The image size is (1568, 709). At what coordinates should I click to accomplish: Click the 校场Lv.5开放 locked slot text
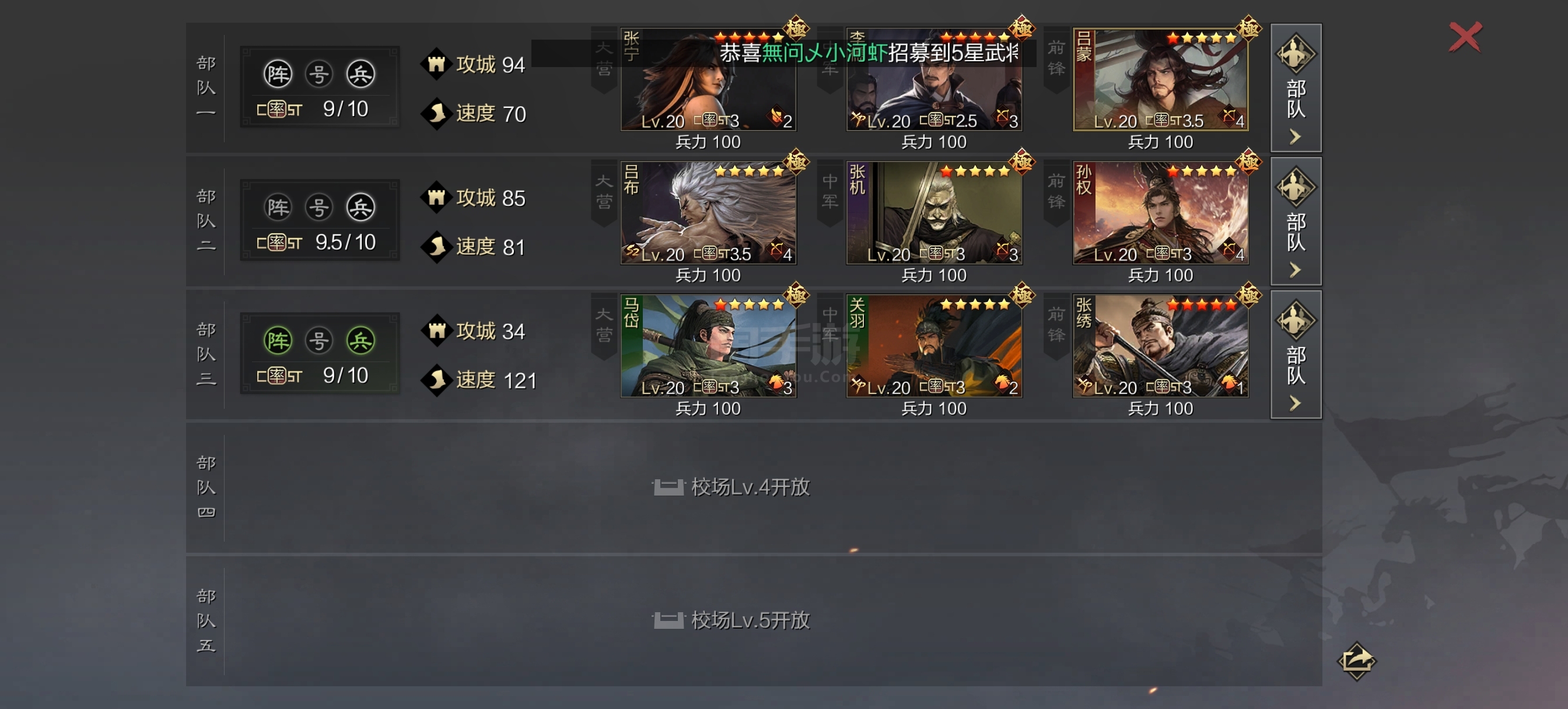(751, 620)
